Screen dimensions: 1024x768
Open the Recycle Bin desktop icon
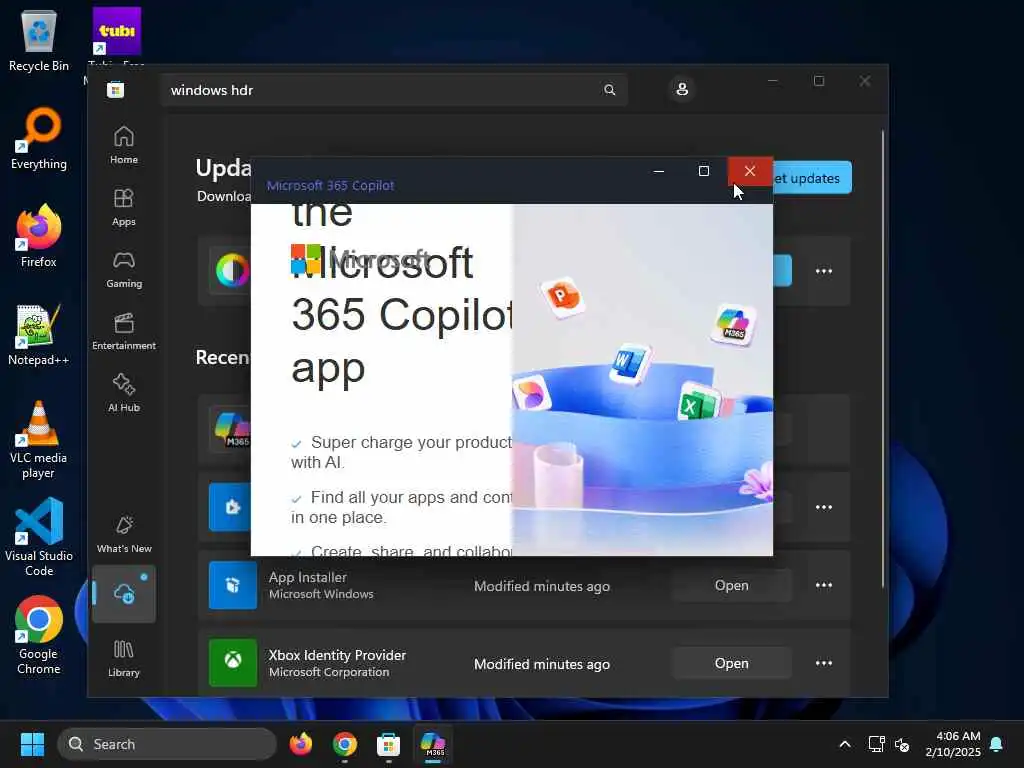click(x=39, y=40)
